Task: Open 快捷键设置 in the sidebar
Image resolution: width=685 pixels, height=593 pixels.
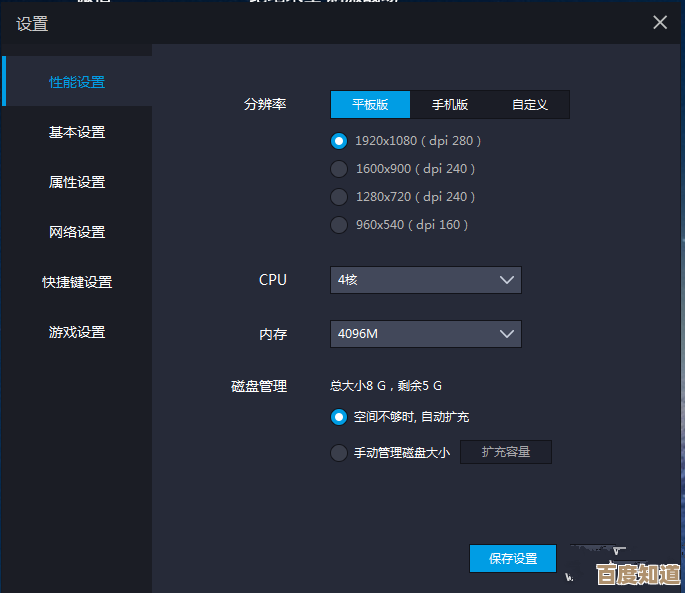Action: point(77,282)
